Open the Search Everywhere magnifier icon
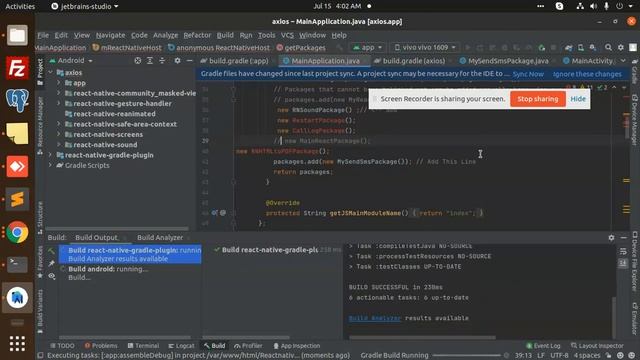Screen dimensions: 640x360 608,48
